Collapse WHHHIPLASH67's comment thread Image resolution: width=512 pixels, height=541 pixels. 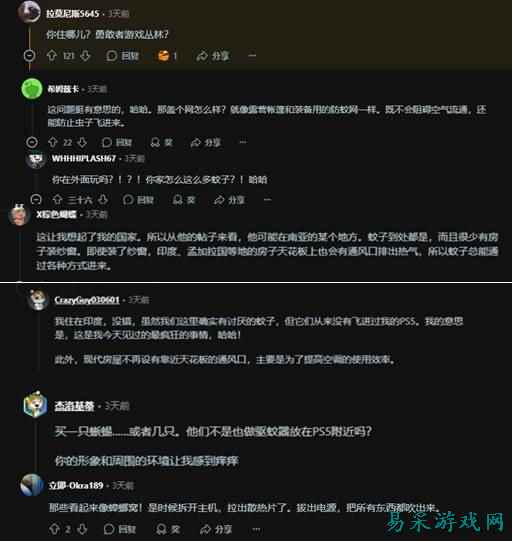coord(36,199)
